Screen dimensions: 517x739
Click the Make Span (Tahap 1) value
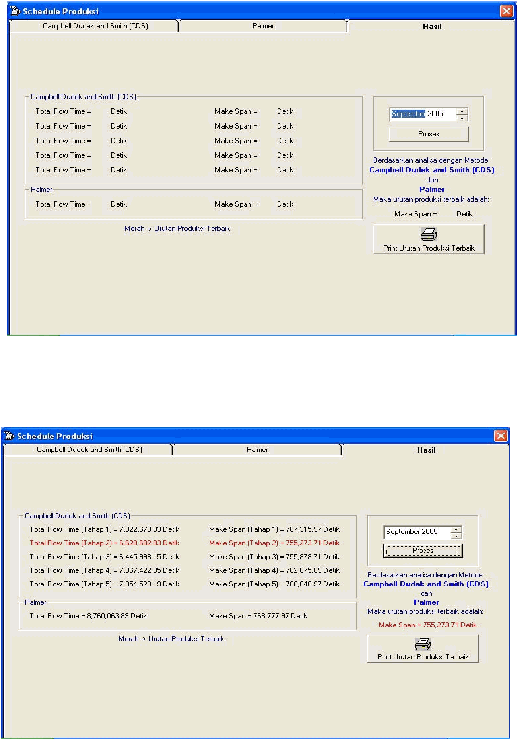(274, 530)
